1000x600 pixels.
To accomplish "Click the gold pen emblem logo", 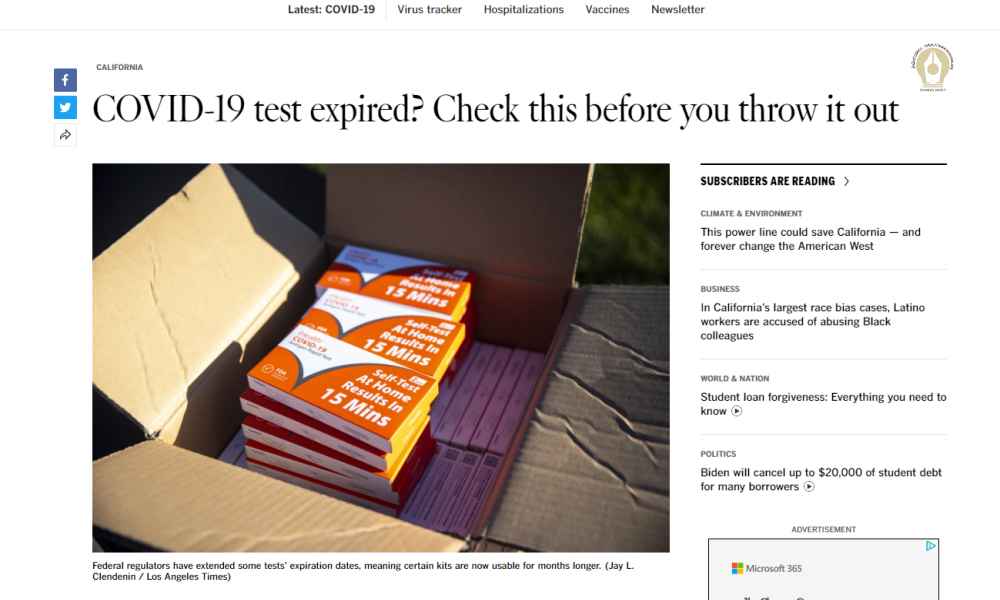I will [x=932, y=67].
